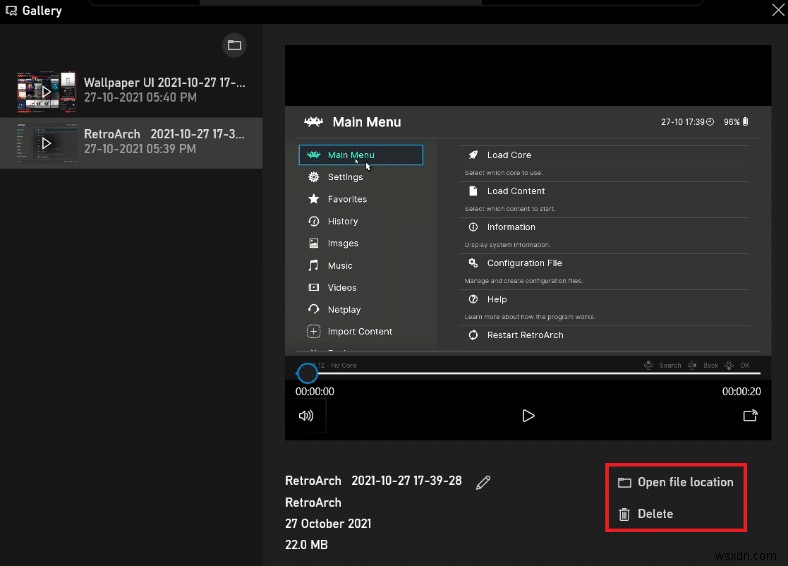Click the share/cast icon on player

[x=750, y=416]
